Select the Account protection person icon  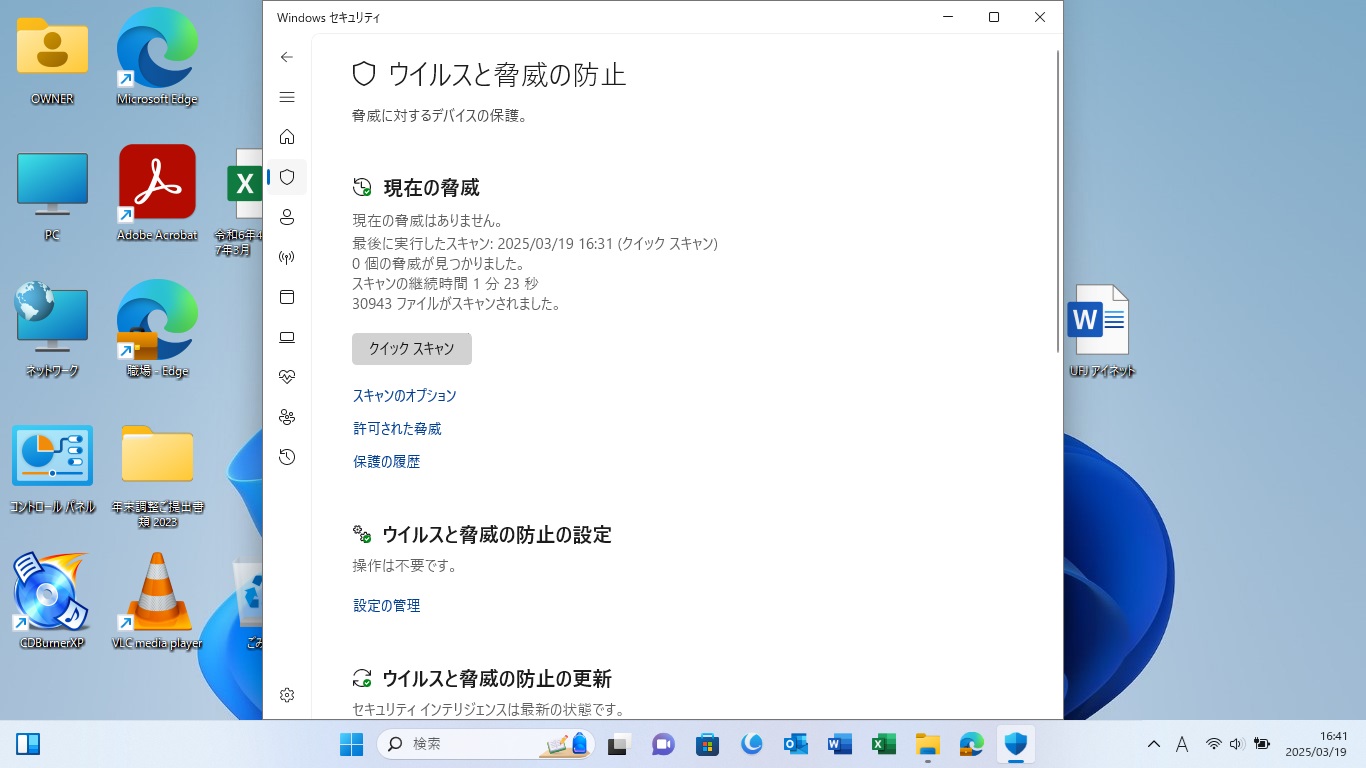[287, 217]
